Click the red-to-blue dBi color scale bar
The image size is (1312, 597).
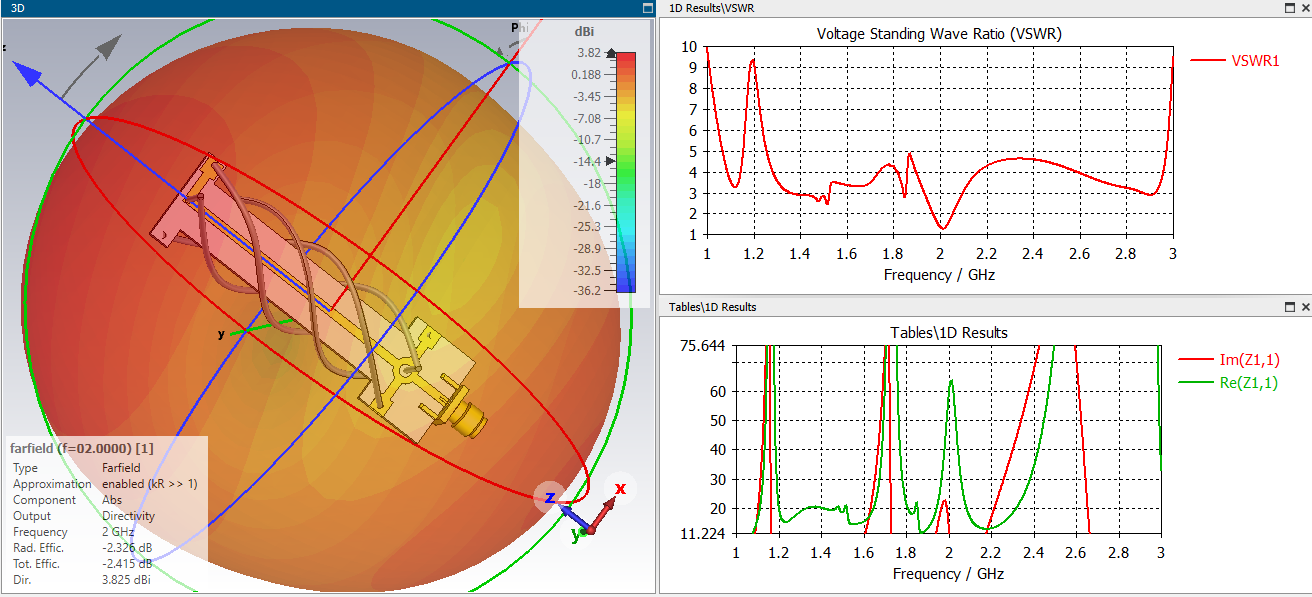click(x=626, y=172)
